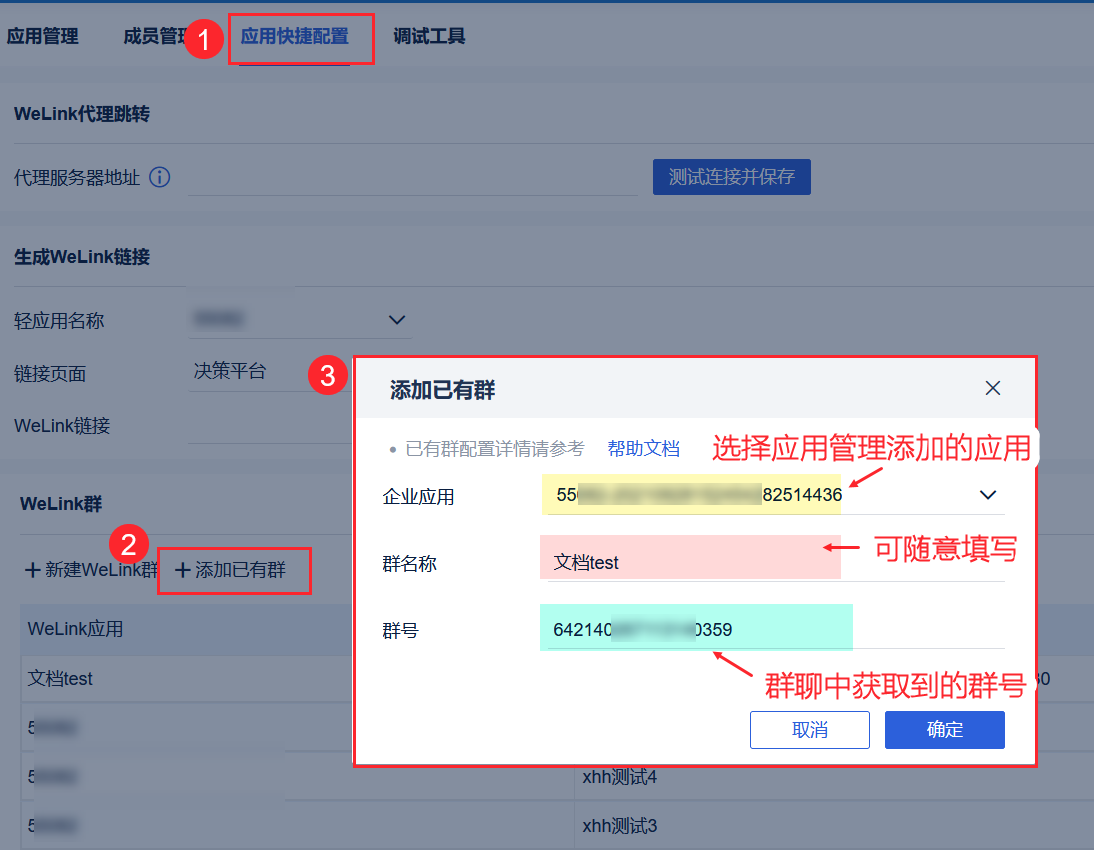Click the 群名称 input with 文档test
The image size is (1094, 850).
point(775,562)
